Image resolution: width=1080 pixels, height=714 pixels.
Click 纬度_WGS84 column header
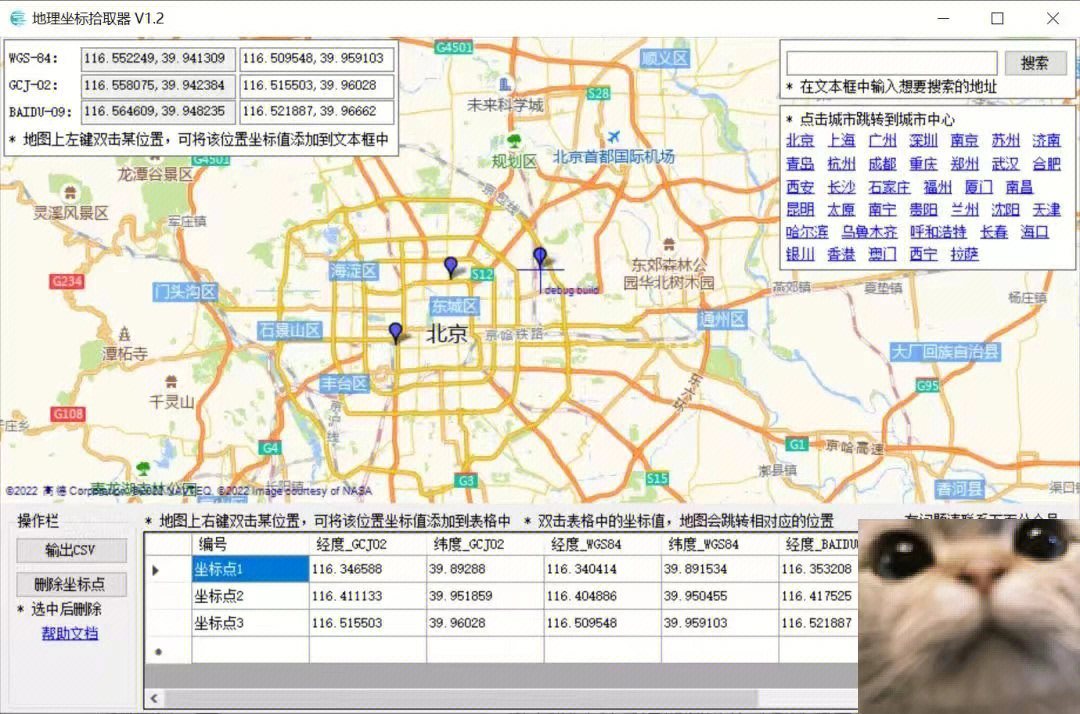tap(720, 544)
